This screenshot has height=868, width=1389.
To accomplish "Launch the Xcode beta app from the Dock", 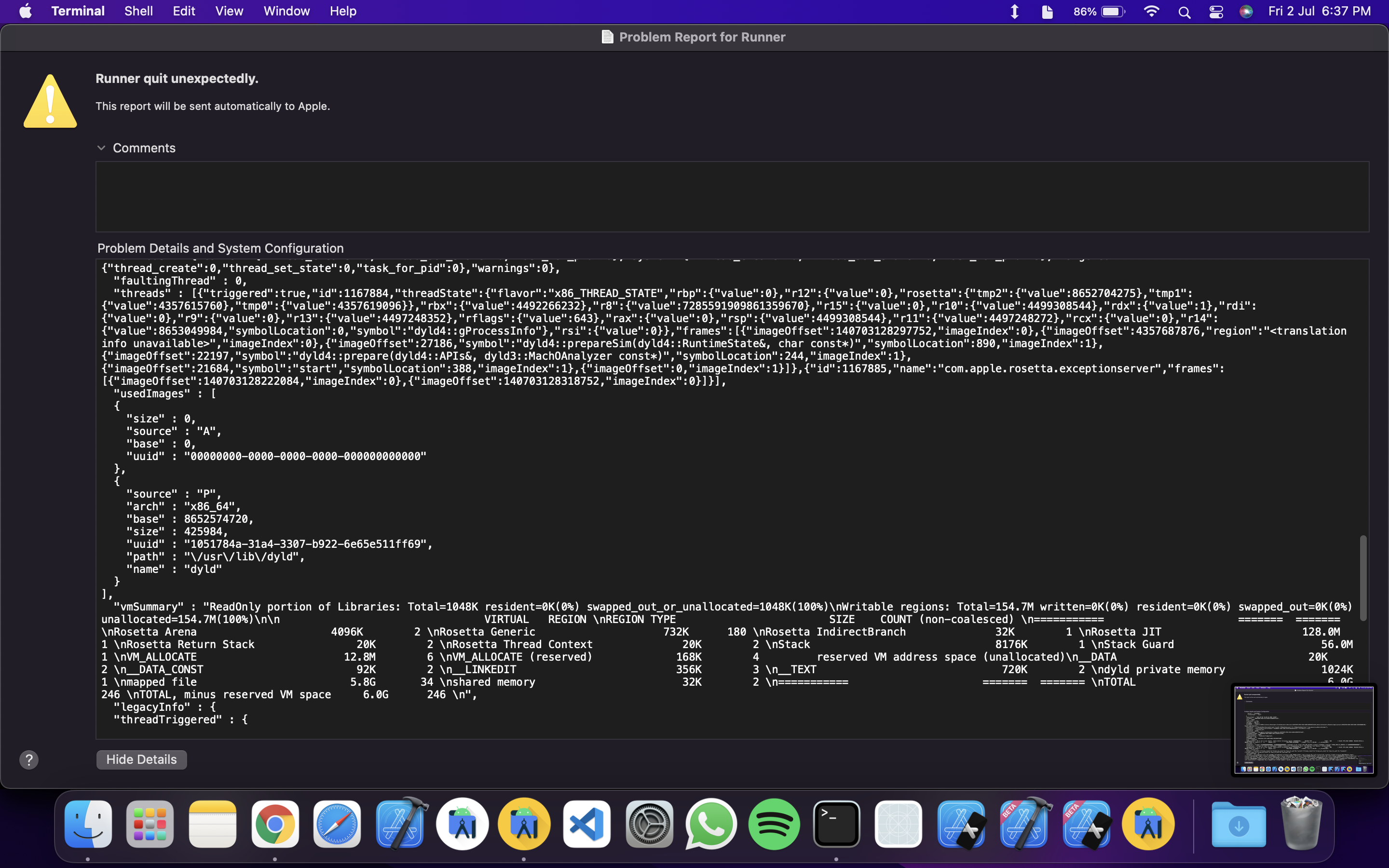I will (1025, 824).
